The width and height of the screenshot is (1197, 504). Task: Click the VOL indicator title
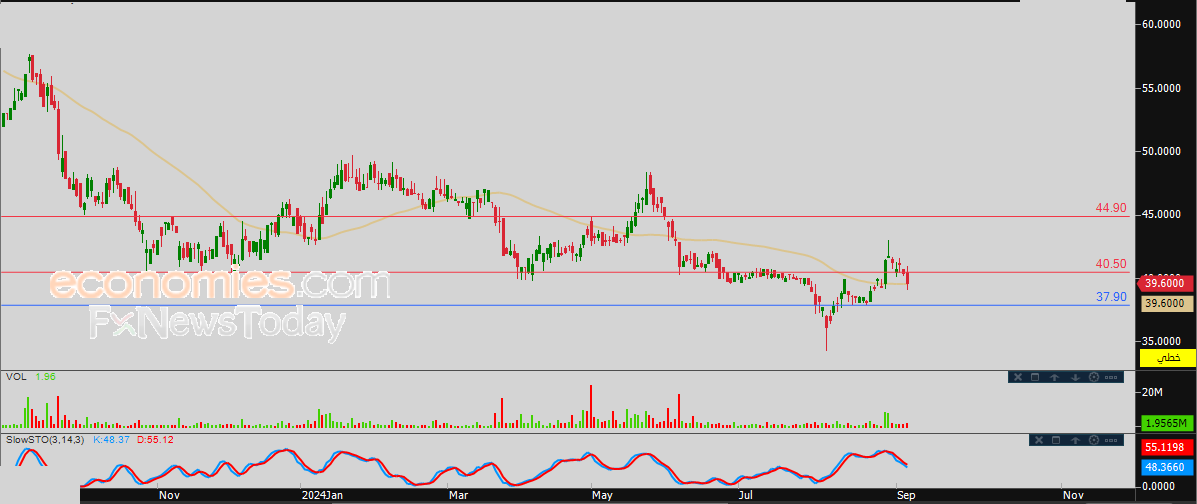[14, 376]
